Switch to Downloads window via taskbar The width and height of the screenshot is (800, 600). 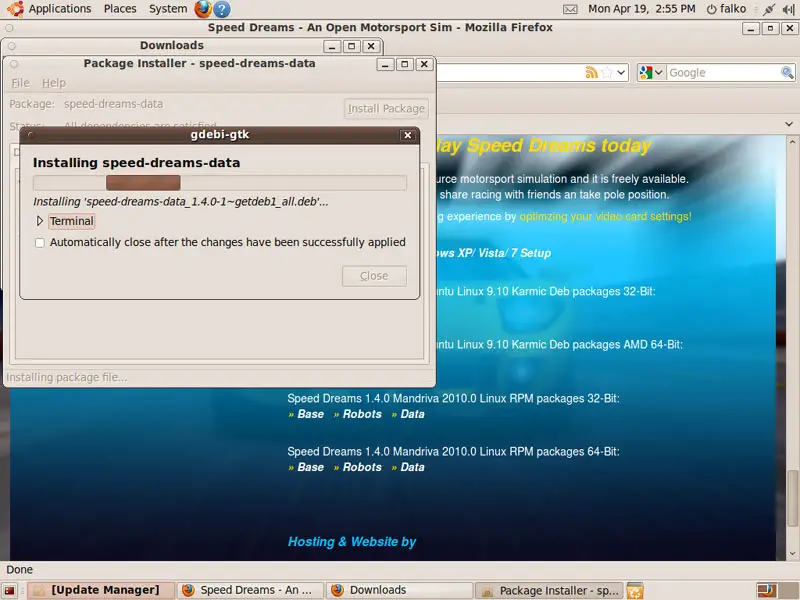tap(399, 590)
